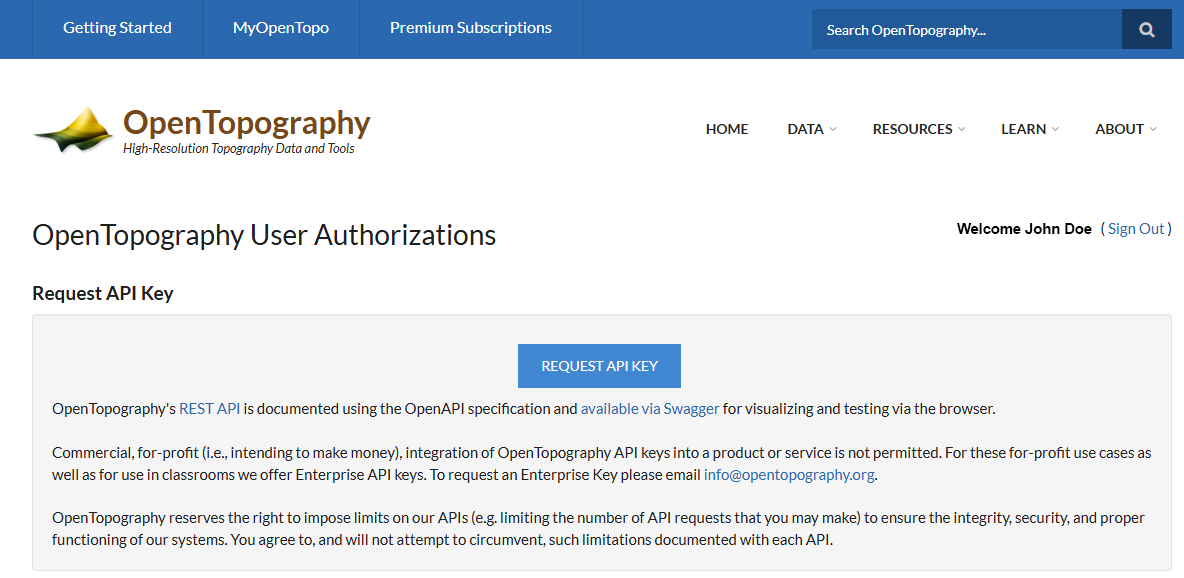This screenshot has height=578, width=1184.
Task: Open the available via Swagger link
Action: pyautogui.click(x=649, y=410)
